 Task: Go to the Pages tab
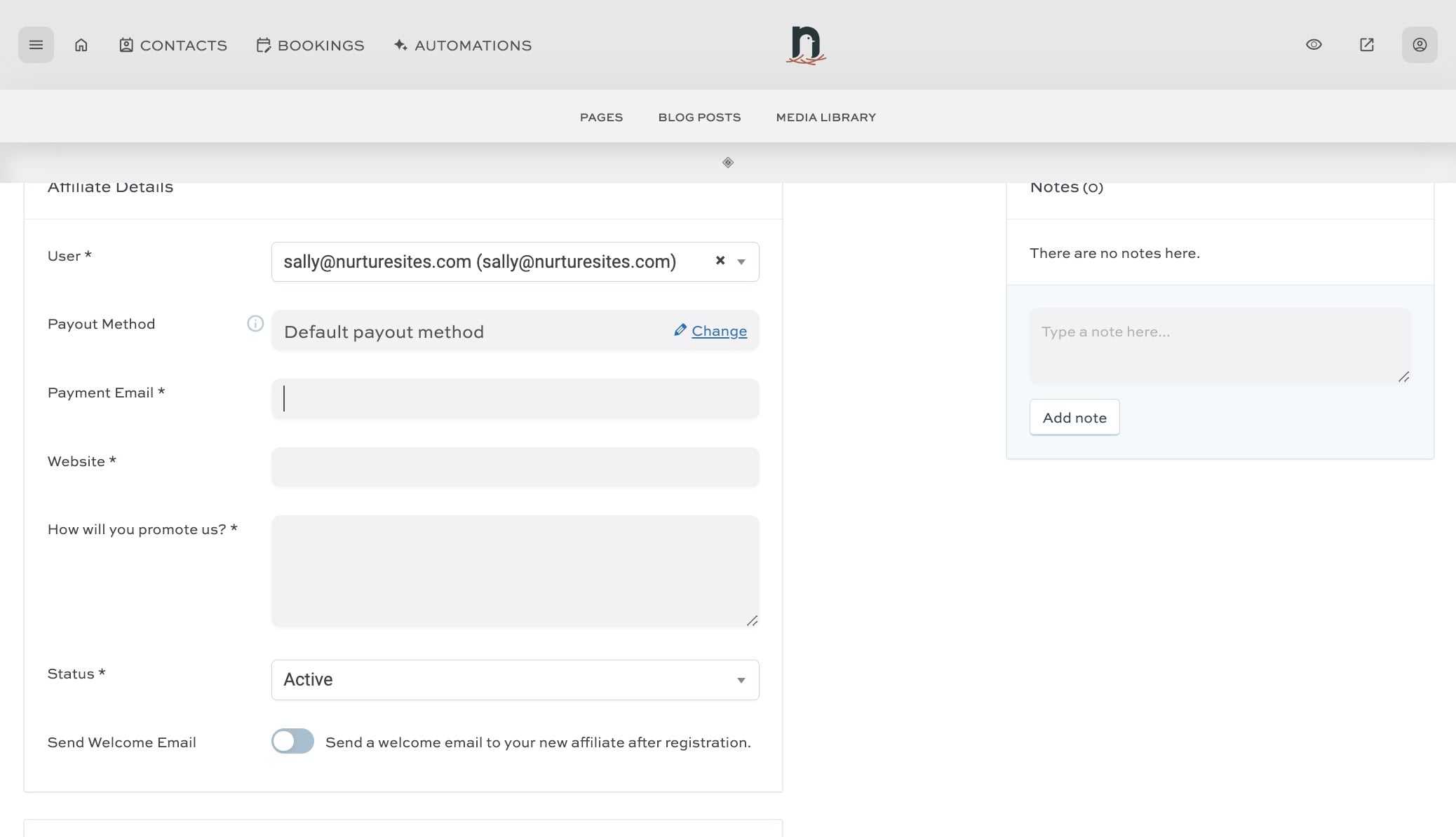[601, 117]
